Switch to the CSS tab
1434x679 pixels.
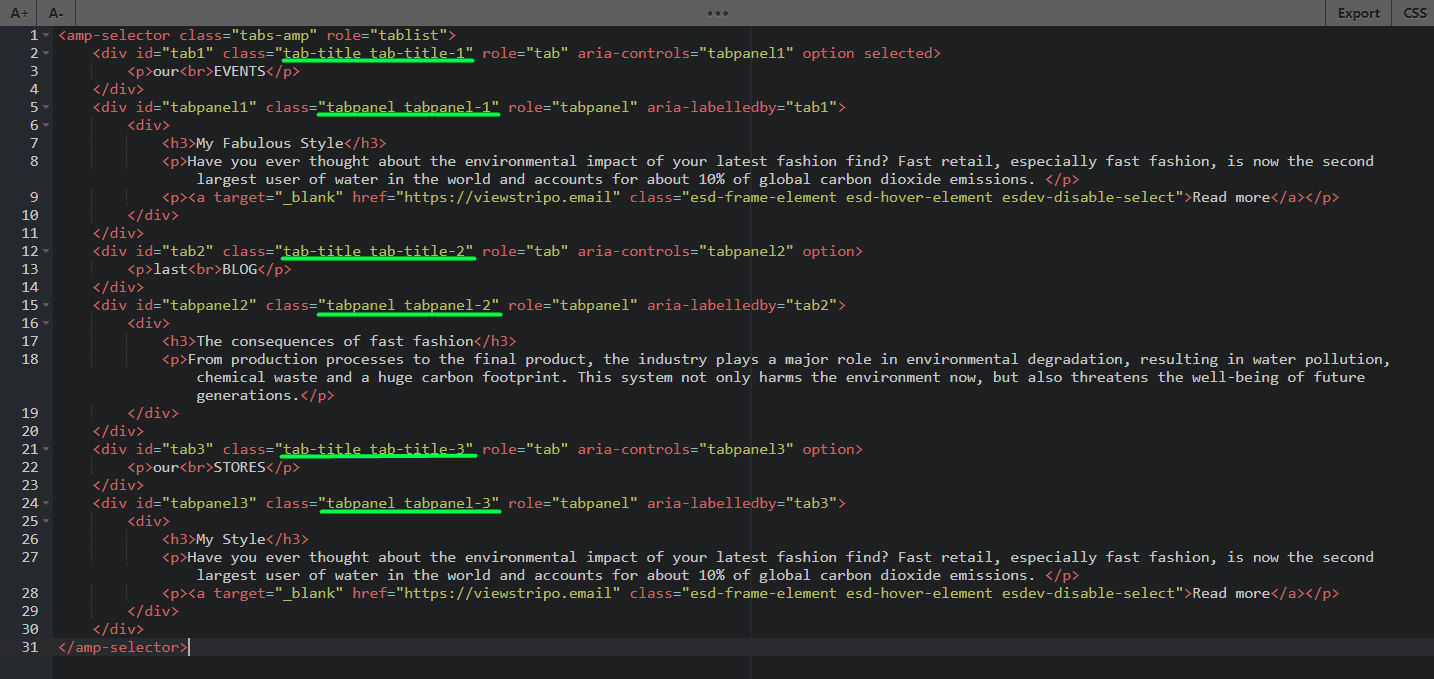coord(1415,13)
